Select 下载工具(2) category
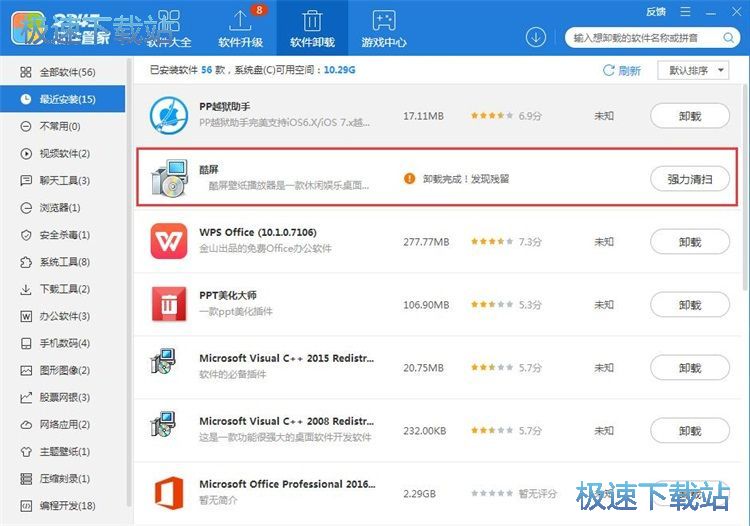This screenshot has height=526, width=750. 63,289
